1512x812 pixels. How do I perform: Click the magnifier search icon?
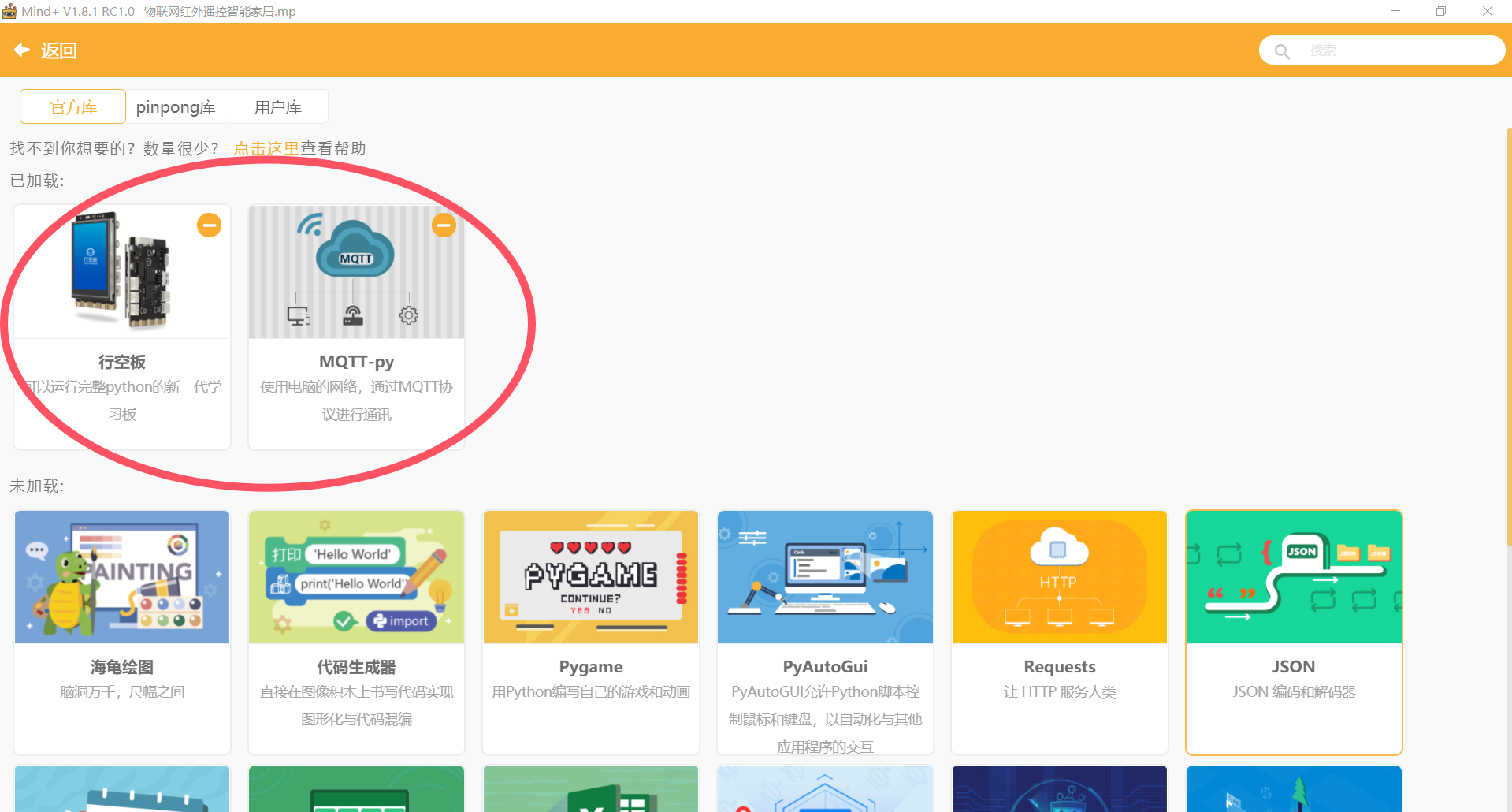click(1282, 51)
